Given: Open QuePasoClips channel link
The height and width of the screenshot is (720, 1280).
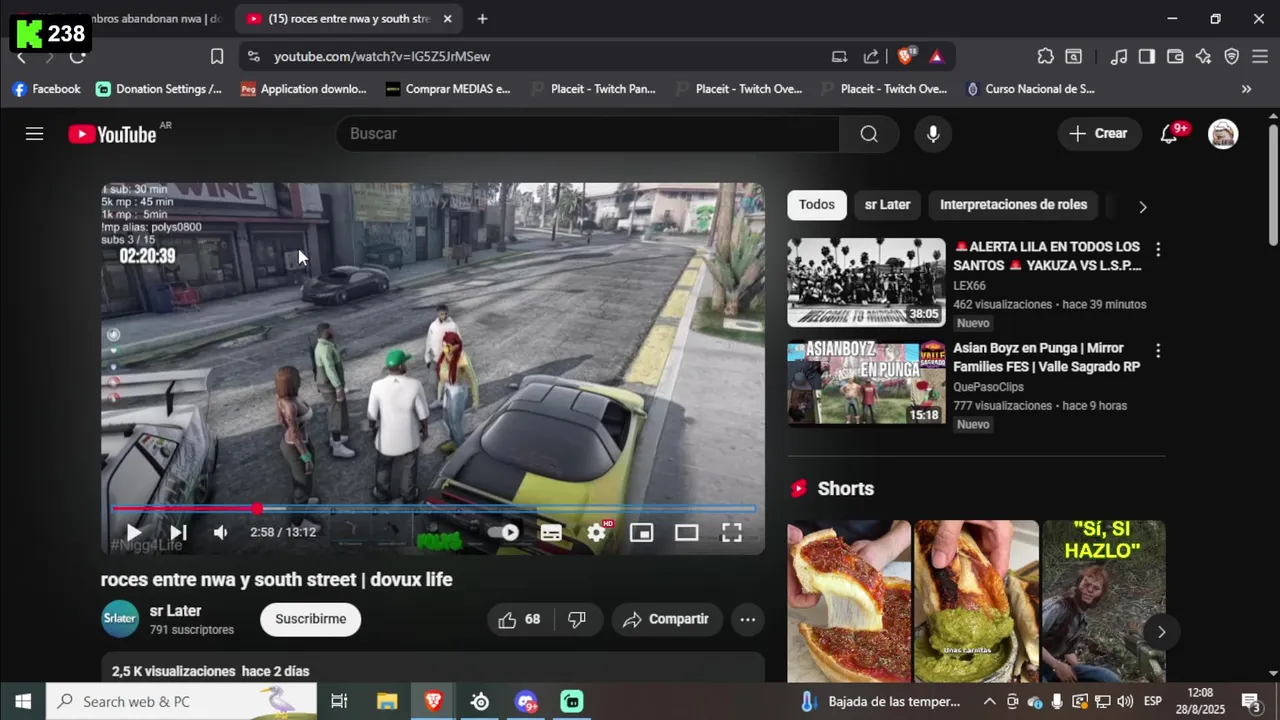Looking at the screenshot, I should [x=990, y=387].
